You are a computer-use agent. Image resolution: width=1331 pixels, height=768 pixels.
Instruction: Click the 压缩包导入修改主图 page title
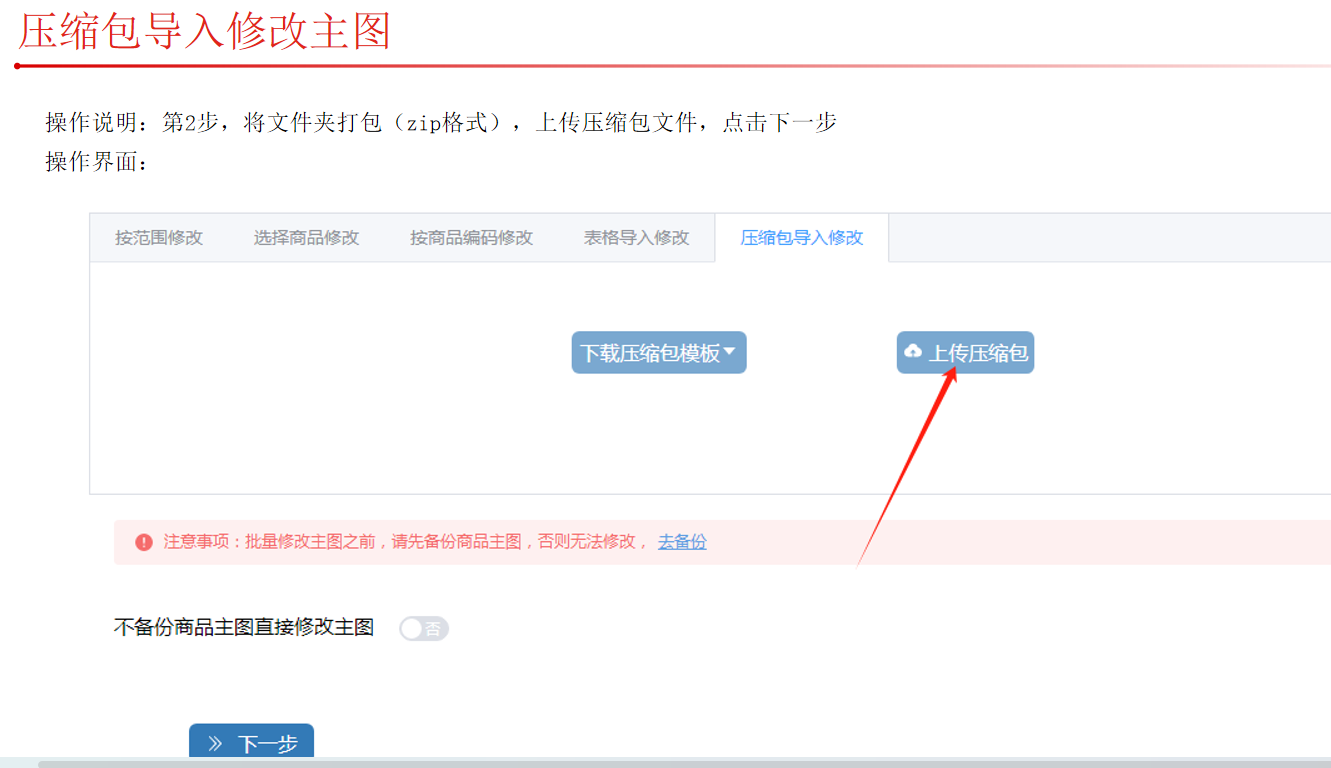click(204, 32)
